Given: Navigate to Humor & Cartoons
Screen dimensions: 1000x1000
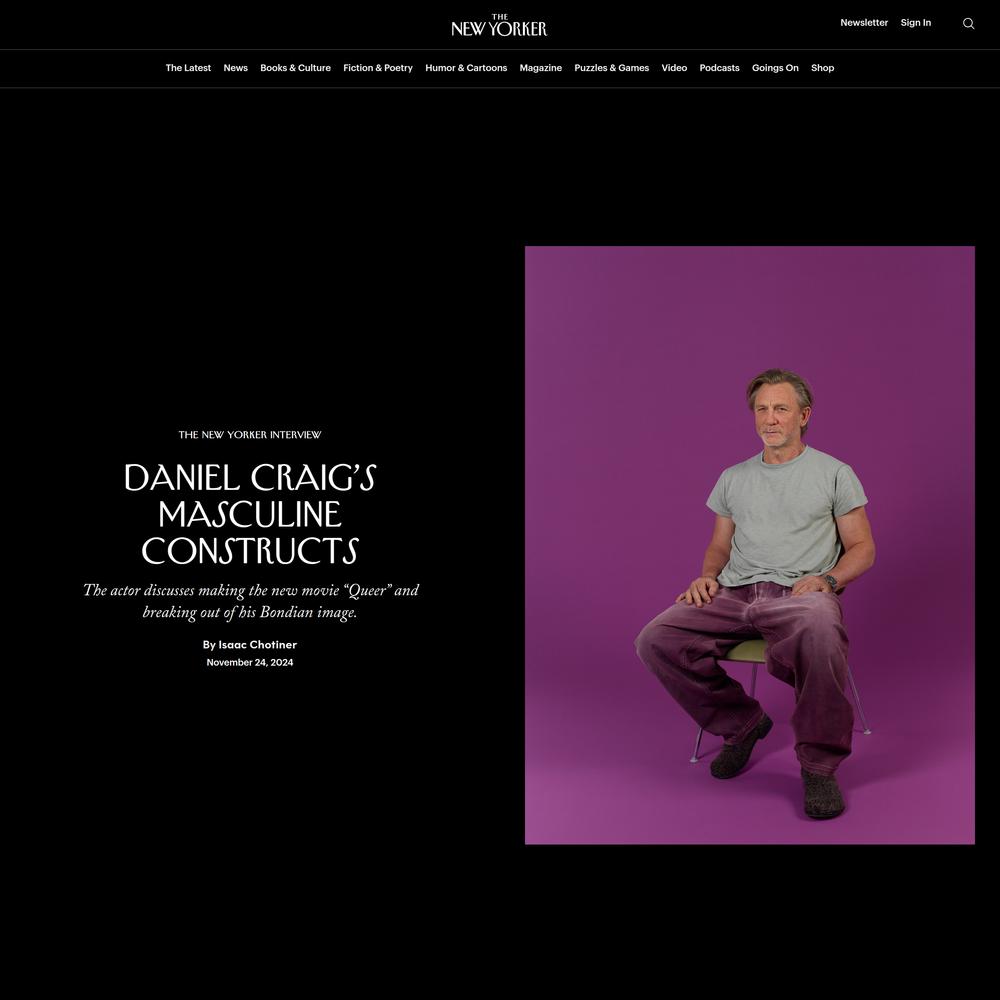Looking at the screenshot, I should (466, 68).
